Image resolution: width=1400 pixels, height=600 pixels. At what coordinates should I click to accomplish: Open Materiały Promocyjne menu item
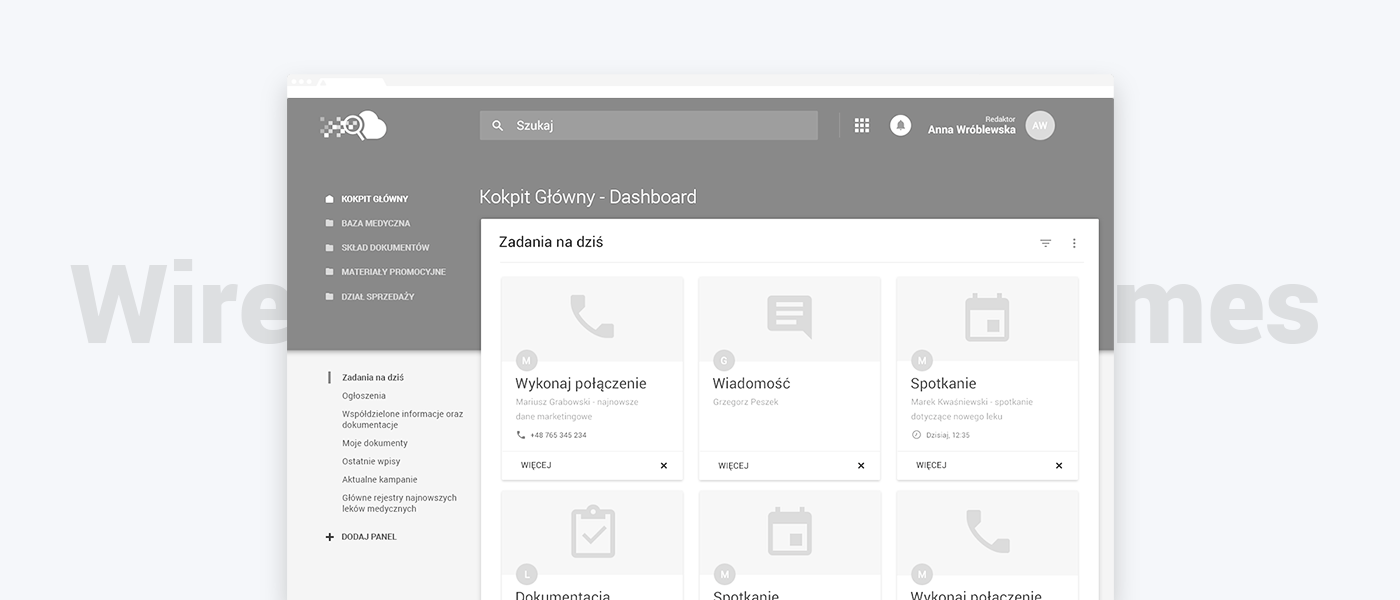point(393,272)
